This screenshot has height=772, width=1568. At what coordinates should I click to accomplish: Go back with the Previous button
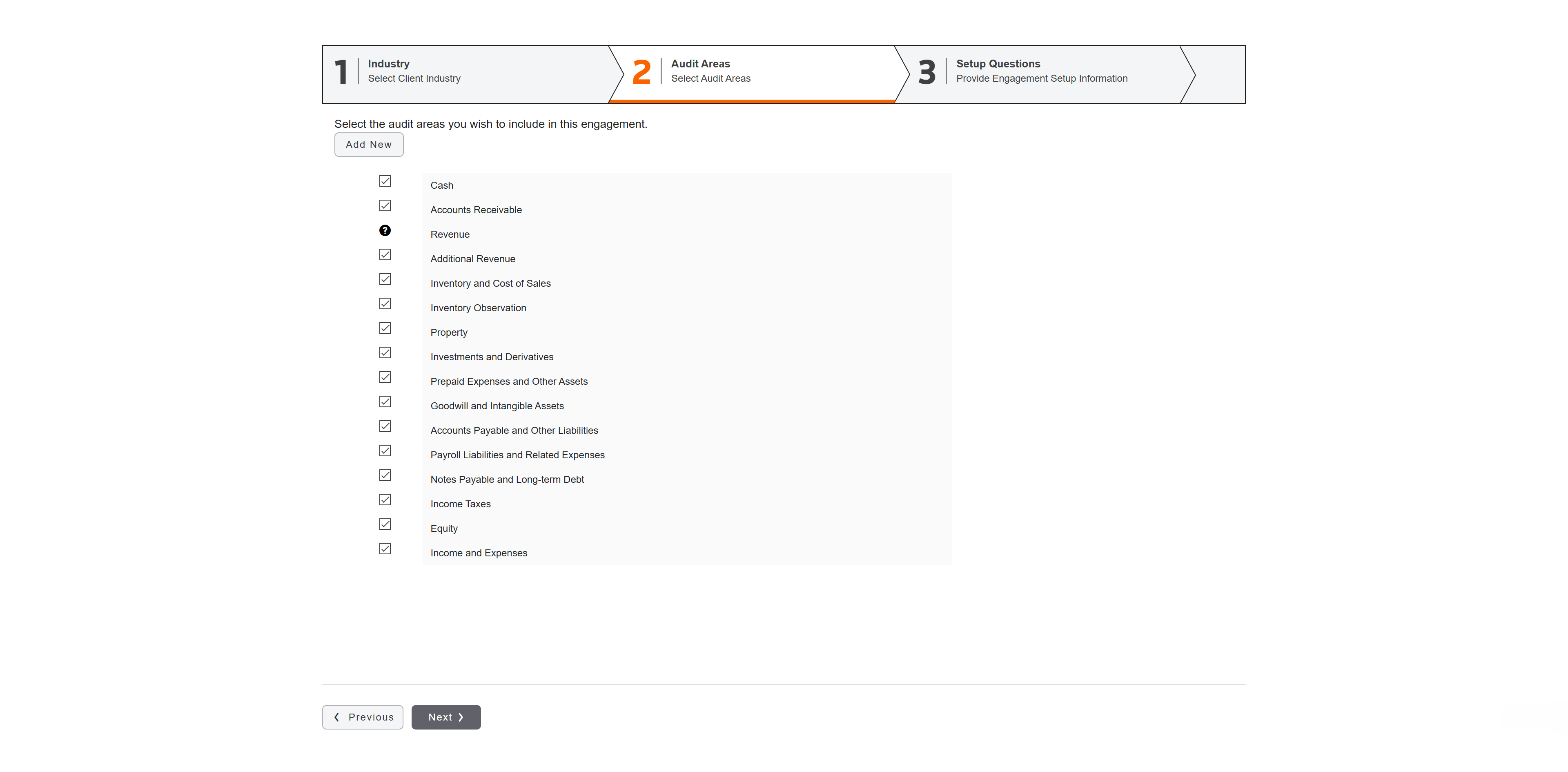pyautogui.click(x=363, y=717)
